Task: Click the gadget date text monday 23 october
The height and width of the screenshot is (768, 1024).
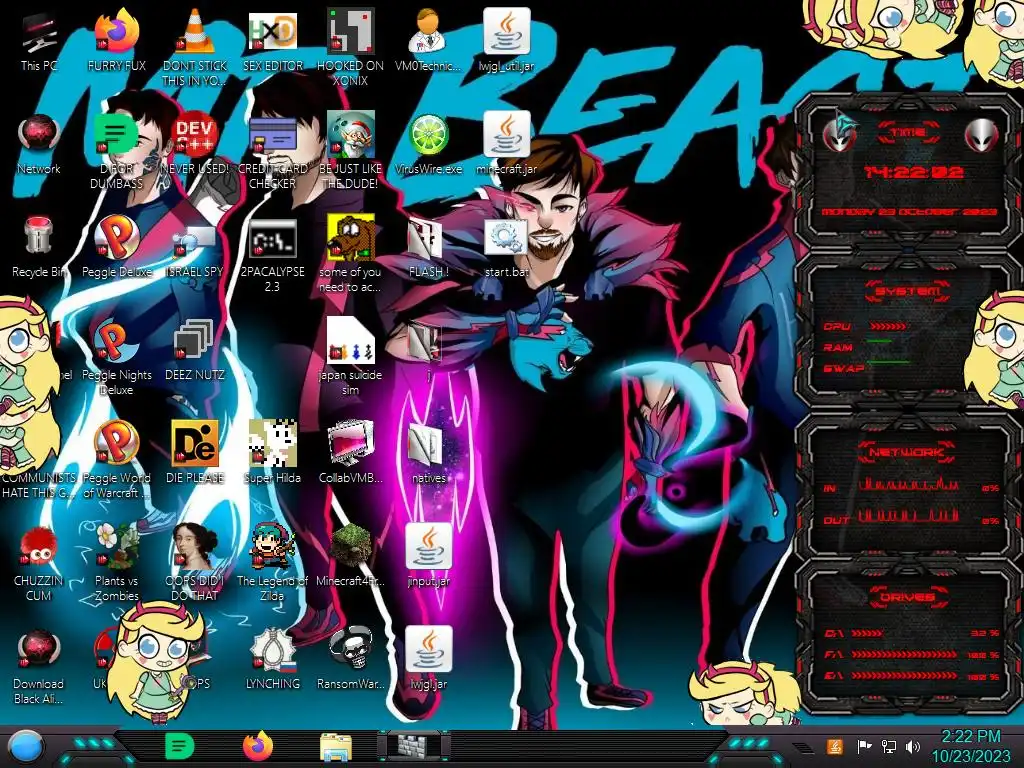Action: (x=909, y=212)
